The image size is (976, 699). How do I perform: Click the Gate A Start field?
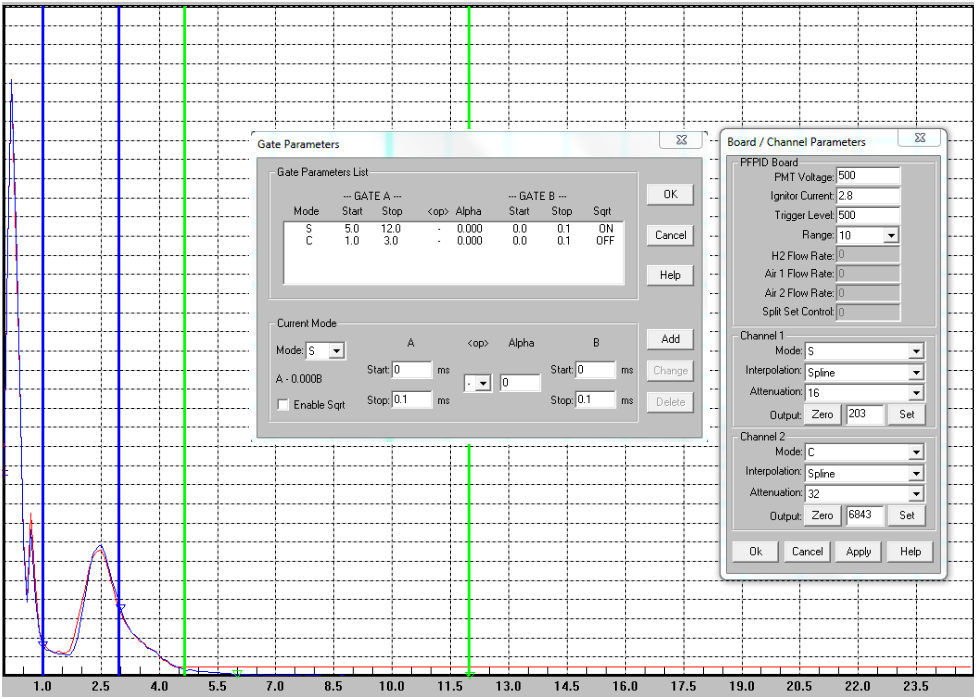(411, 370)
